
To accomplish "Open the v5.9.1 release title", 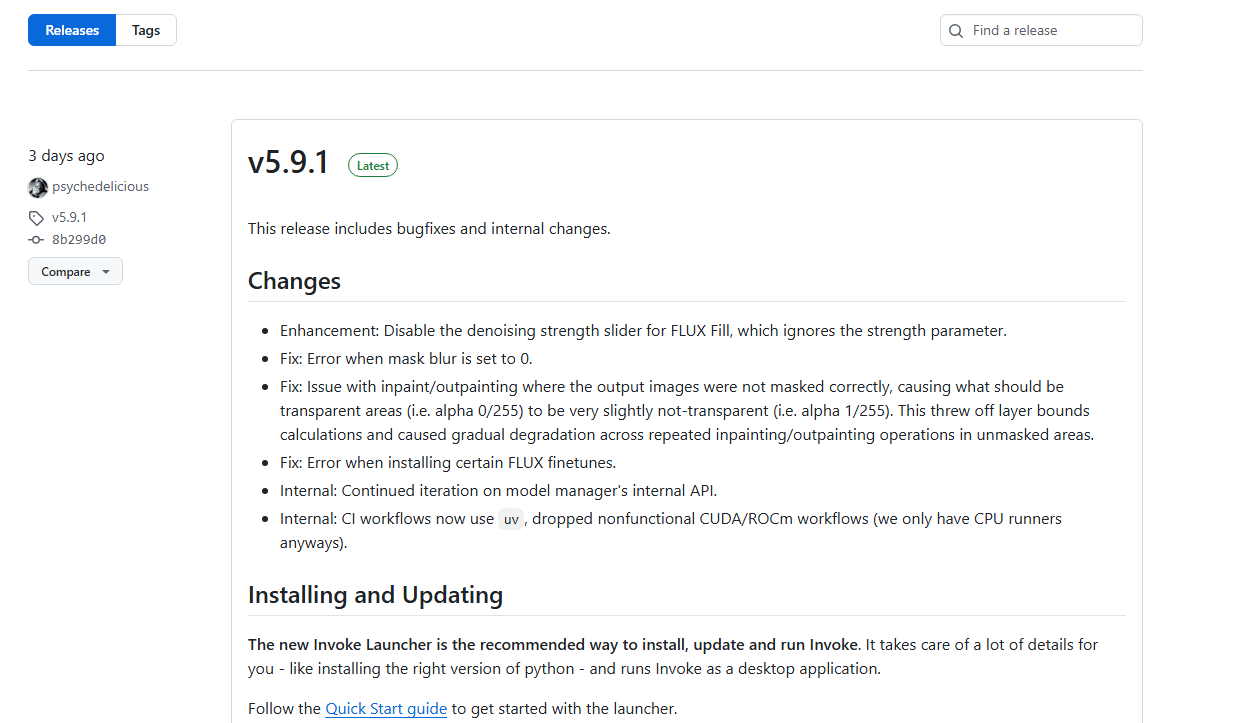I will tap(288, 162).
